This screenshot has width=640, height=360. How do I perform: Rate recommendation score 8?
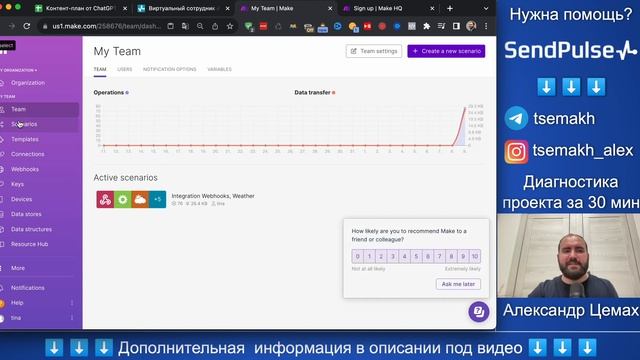pos(451,256)
